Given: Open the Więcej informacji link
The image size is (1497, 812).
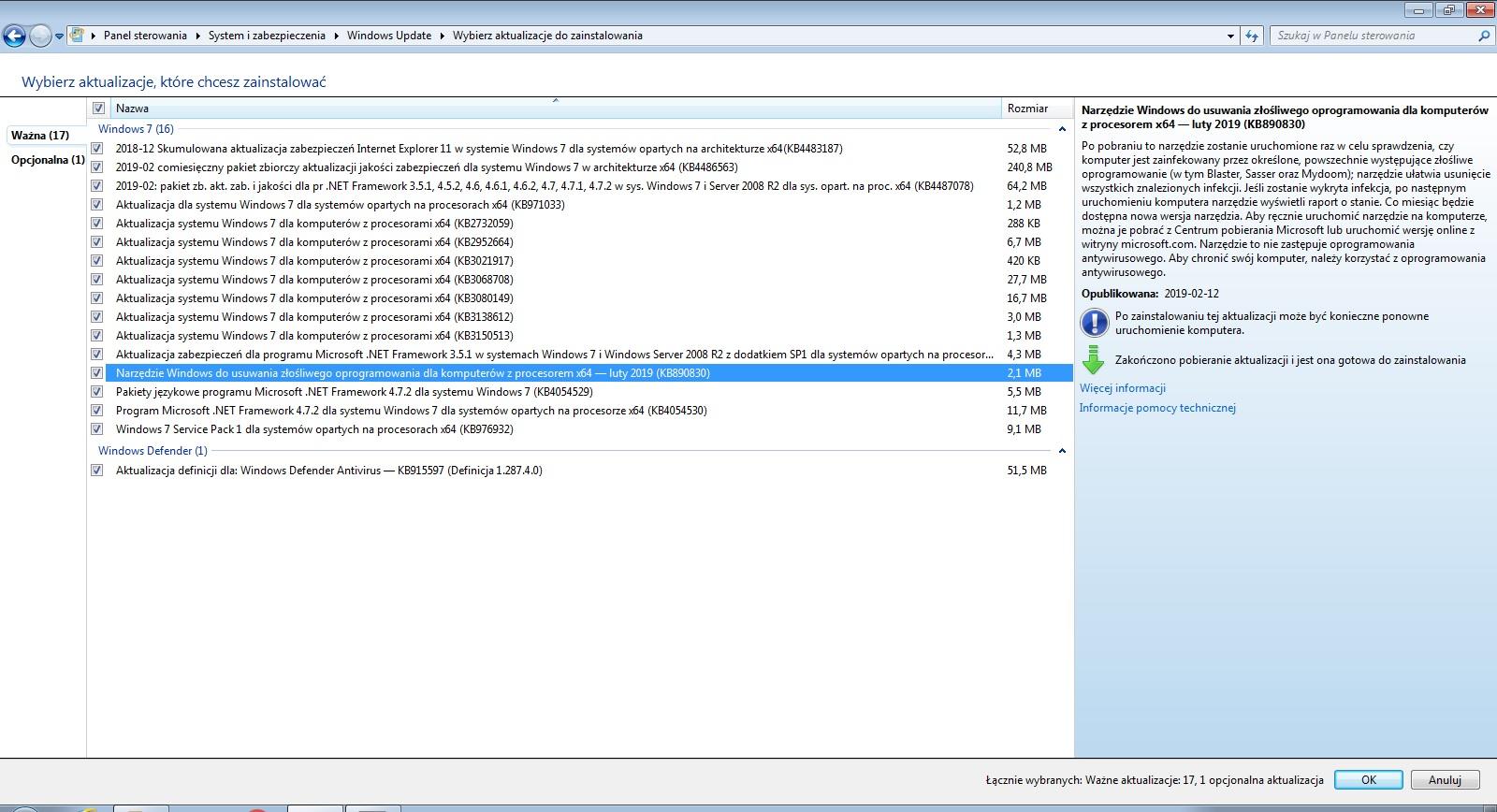Looking at the screenshot, I should [x=1122, y=388].
